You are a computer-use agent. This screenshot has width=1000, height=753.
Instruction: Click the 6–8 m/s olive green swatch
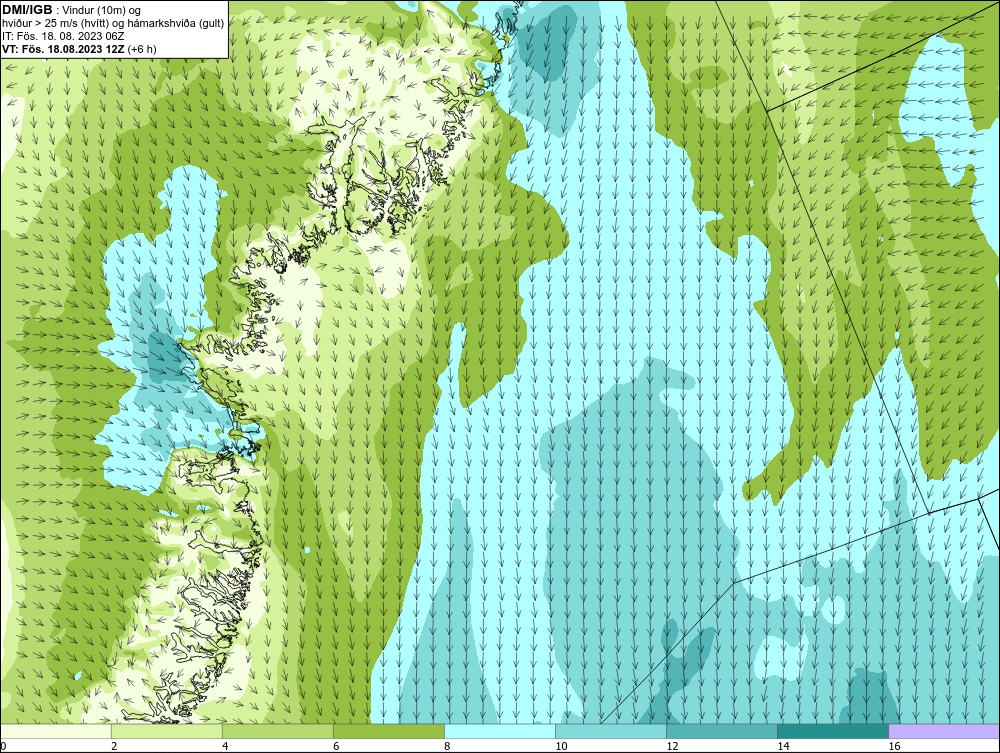[x=389, y=731]
